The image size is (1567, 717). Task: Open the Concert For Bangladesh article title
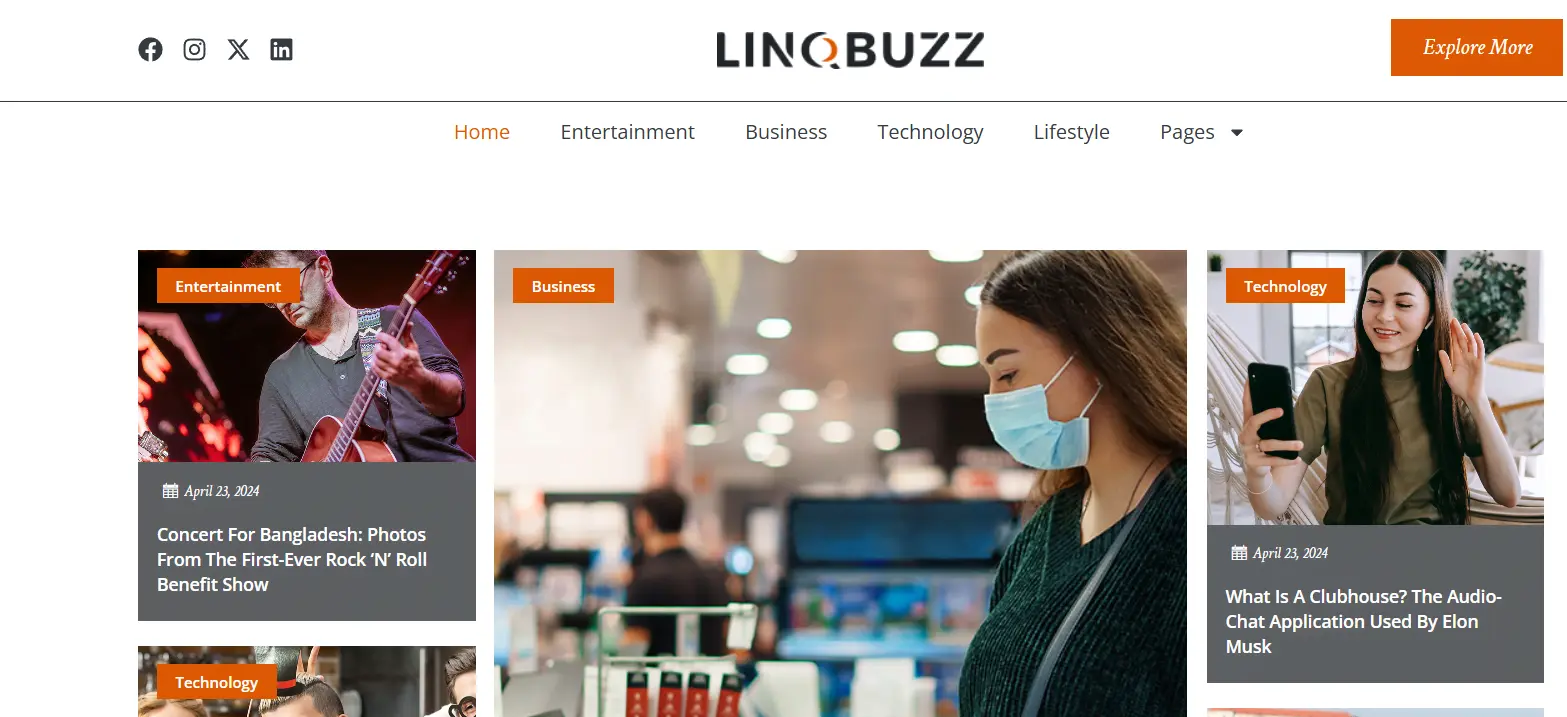pos(292,559)
